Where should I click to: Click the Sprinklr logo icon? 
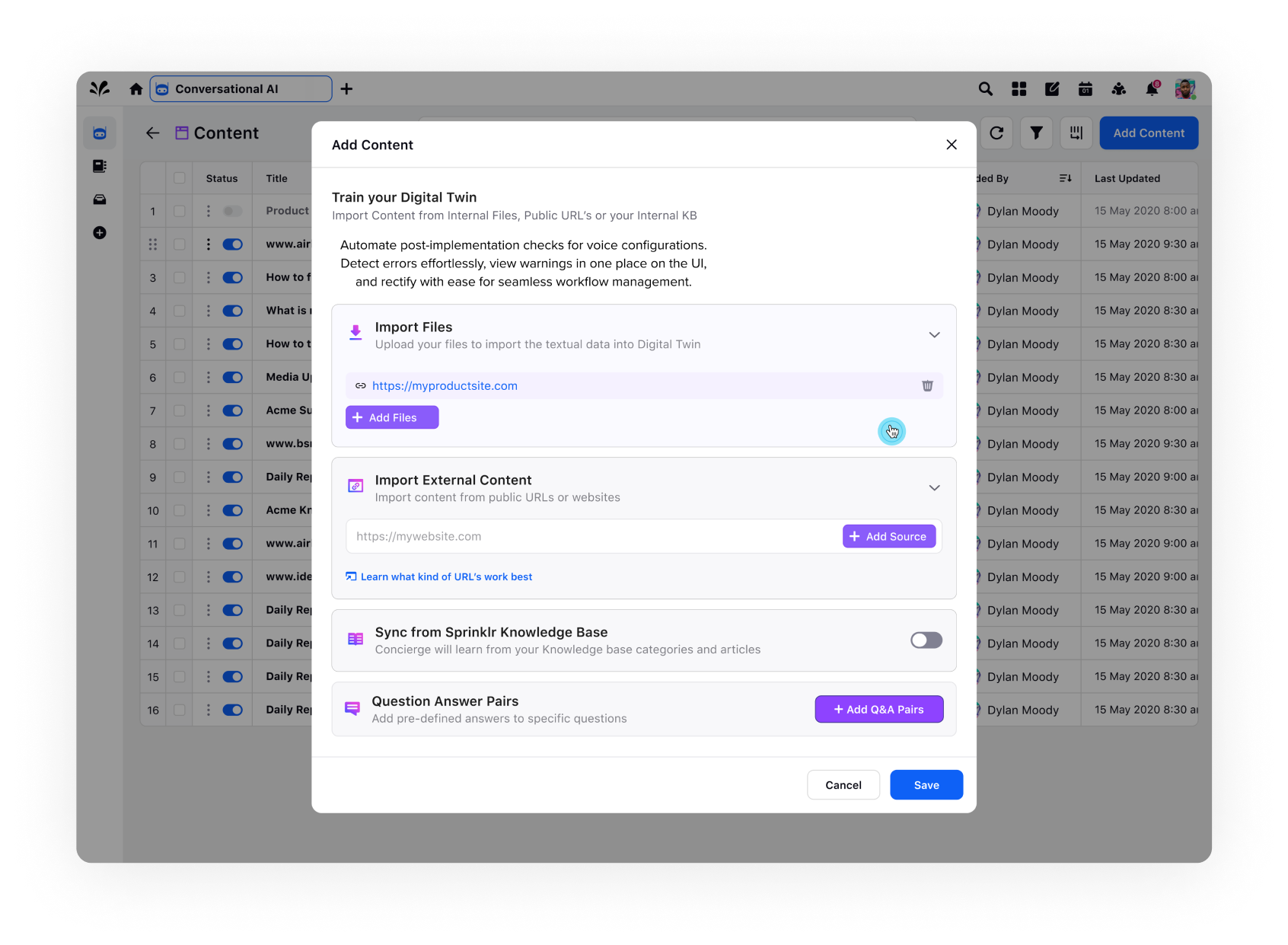point(100,89)
